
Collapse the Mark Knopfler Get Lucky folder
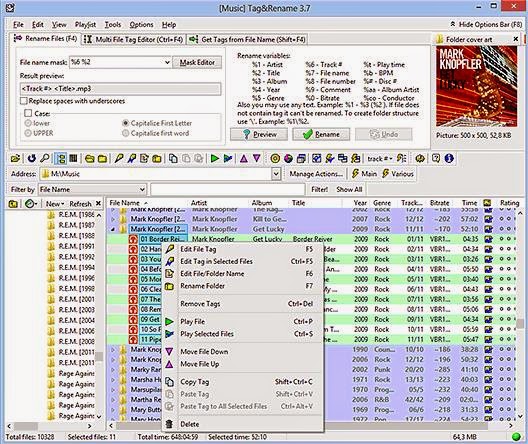click(x=113, y=229)
